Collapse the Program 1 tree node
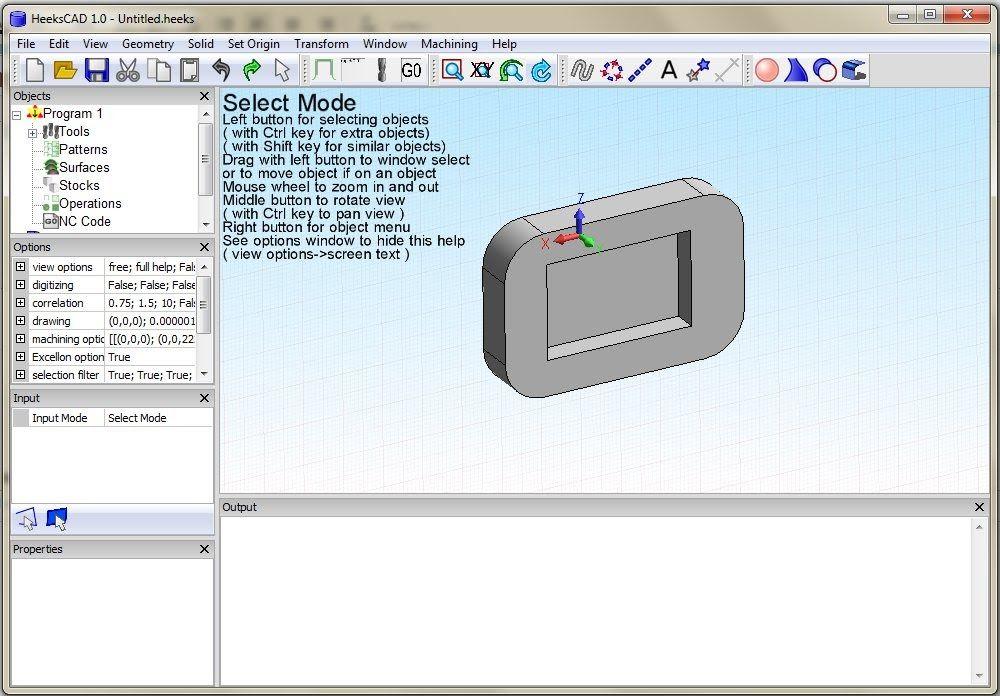Screen dimensions: 1000x696 17,115
